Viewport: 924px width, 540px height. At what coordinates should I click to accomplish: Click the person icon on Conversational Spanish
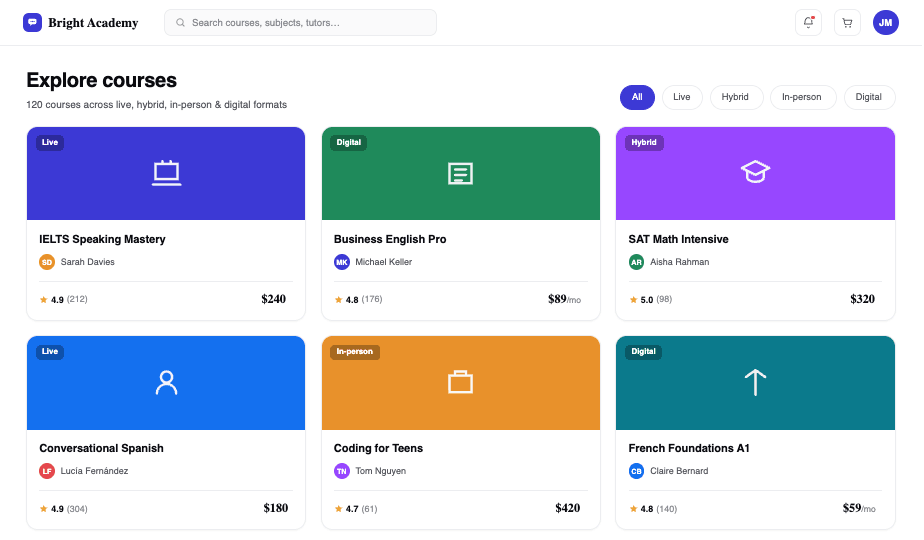point(167,383)
